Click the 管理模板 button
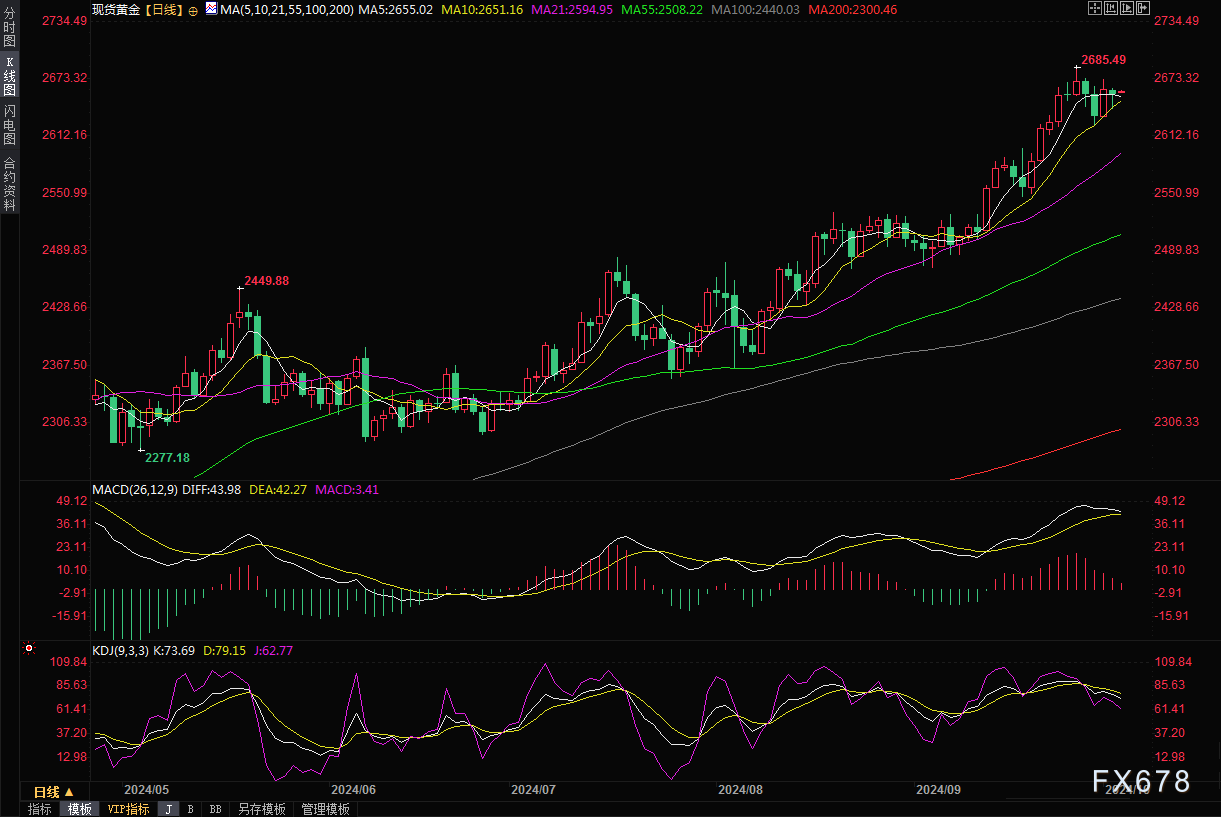1221x817 pixels. click(x=325, y=809)
